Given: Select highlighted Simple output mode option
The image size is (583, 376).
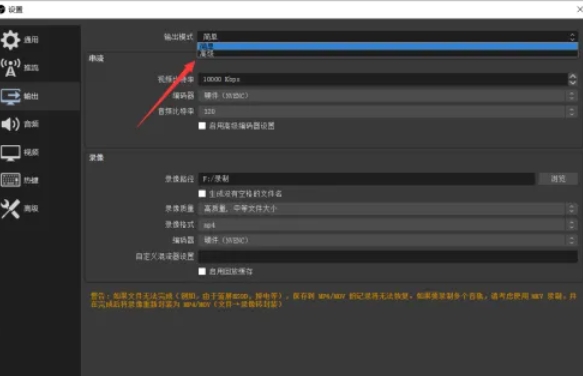Looking at the screenshot, I should tap(387, 46).
